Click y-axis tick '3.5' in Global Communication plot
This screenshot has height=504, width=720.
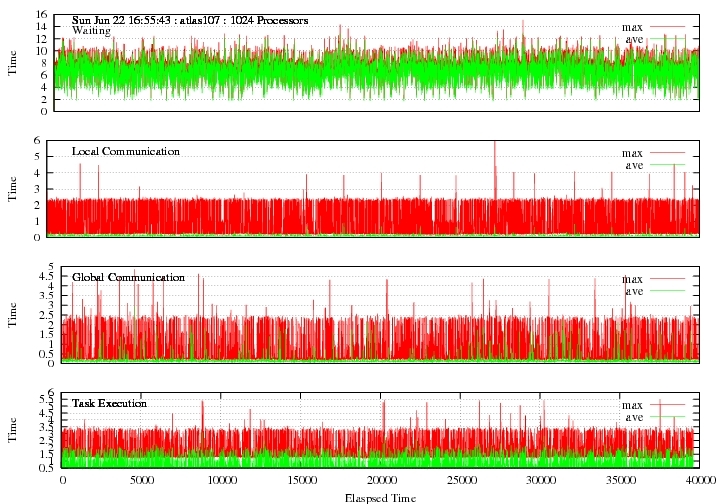tap(46, 296)
